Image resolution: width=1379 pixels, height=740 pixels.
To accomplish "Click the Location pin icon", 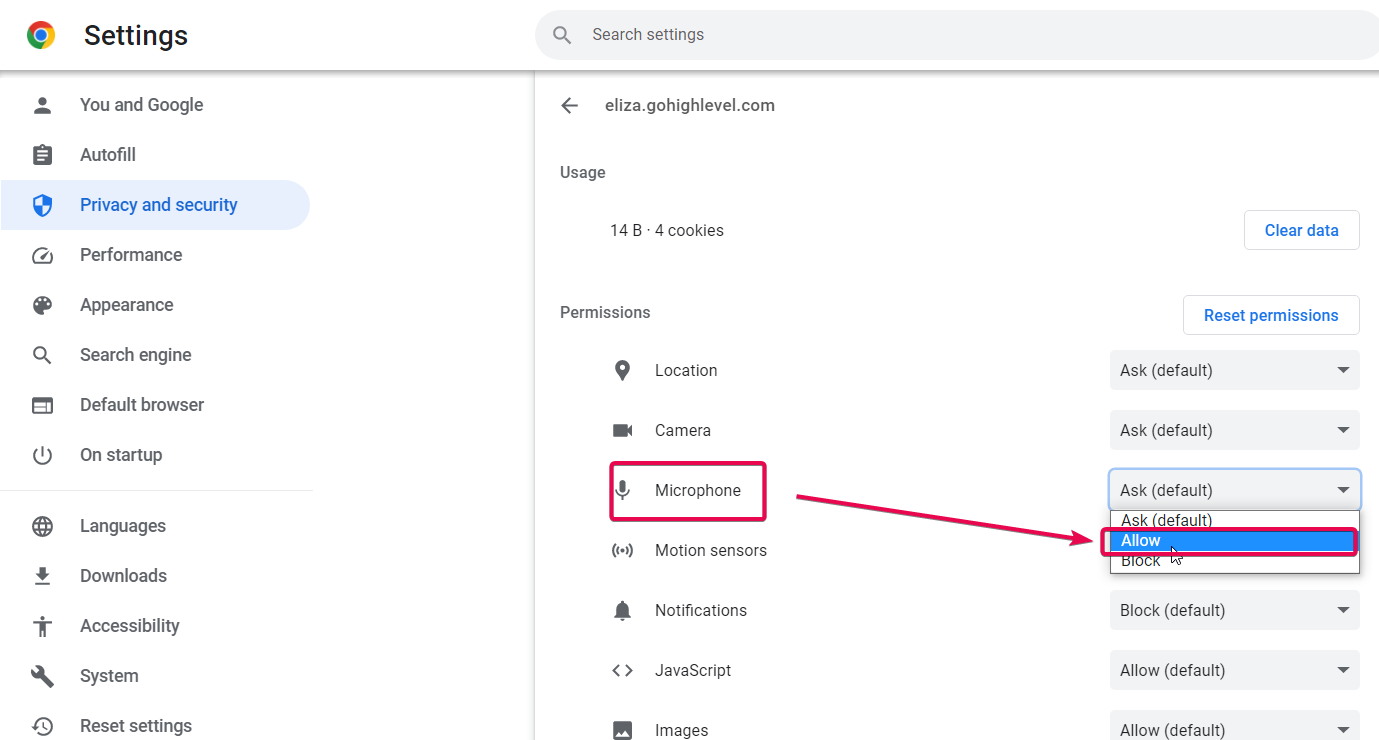I will (622, 370).
